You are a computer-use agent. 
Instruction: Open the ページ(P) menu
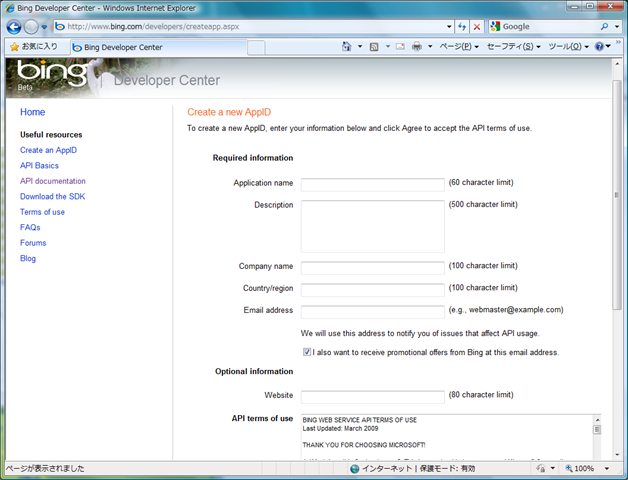click(459, 46)
